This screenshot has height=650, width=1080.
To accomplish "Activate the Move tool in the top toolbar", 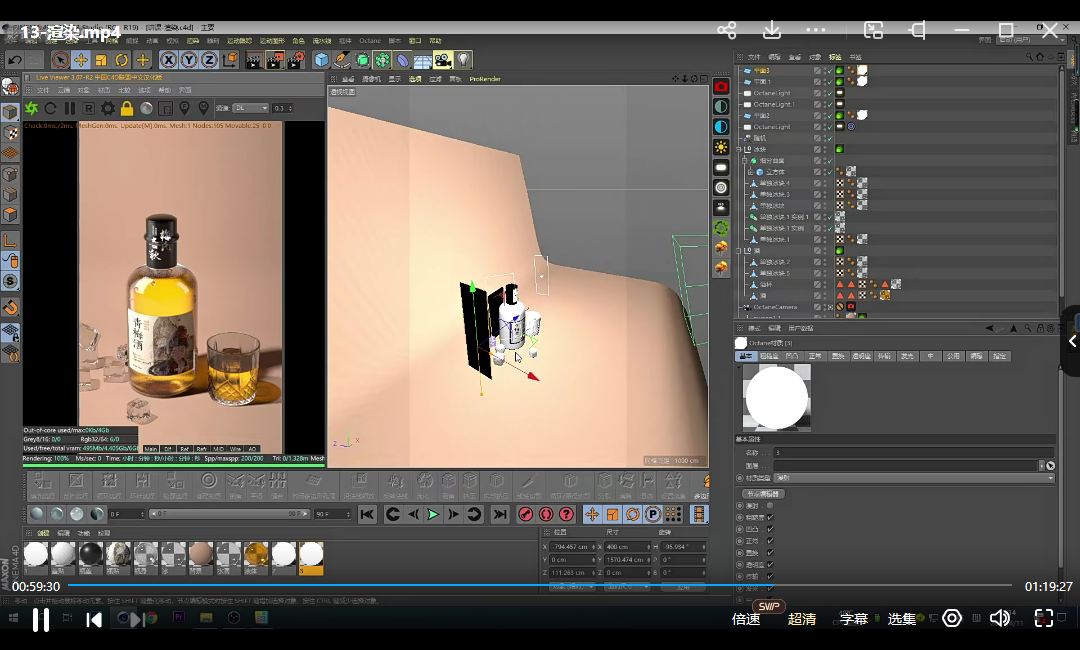I will click(81, 61).
